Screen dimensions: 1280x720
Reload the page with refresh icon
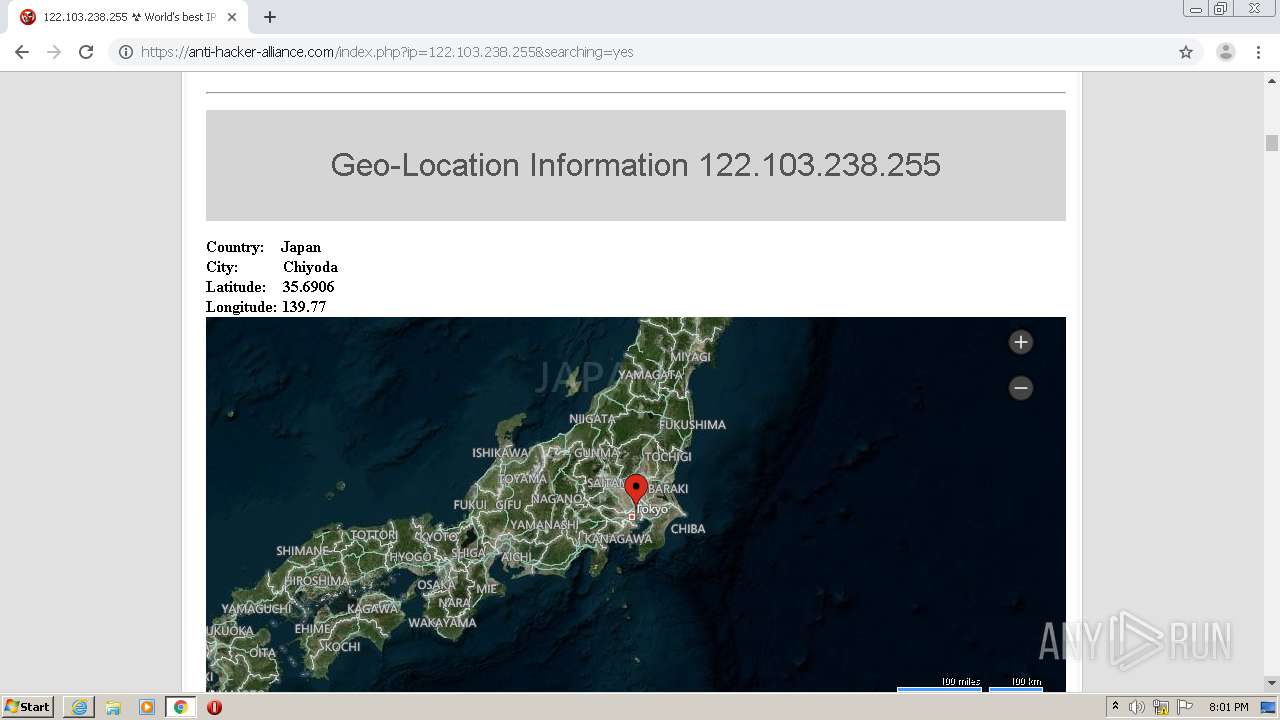[x=86, y=52]
